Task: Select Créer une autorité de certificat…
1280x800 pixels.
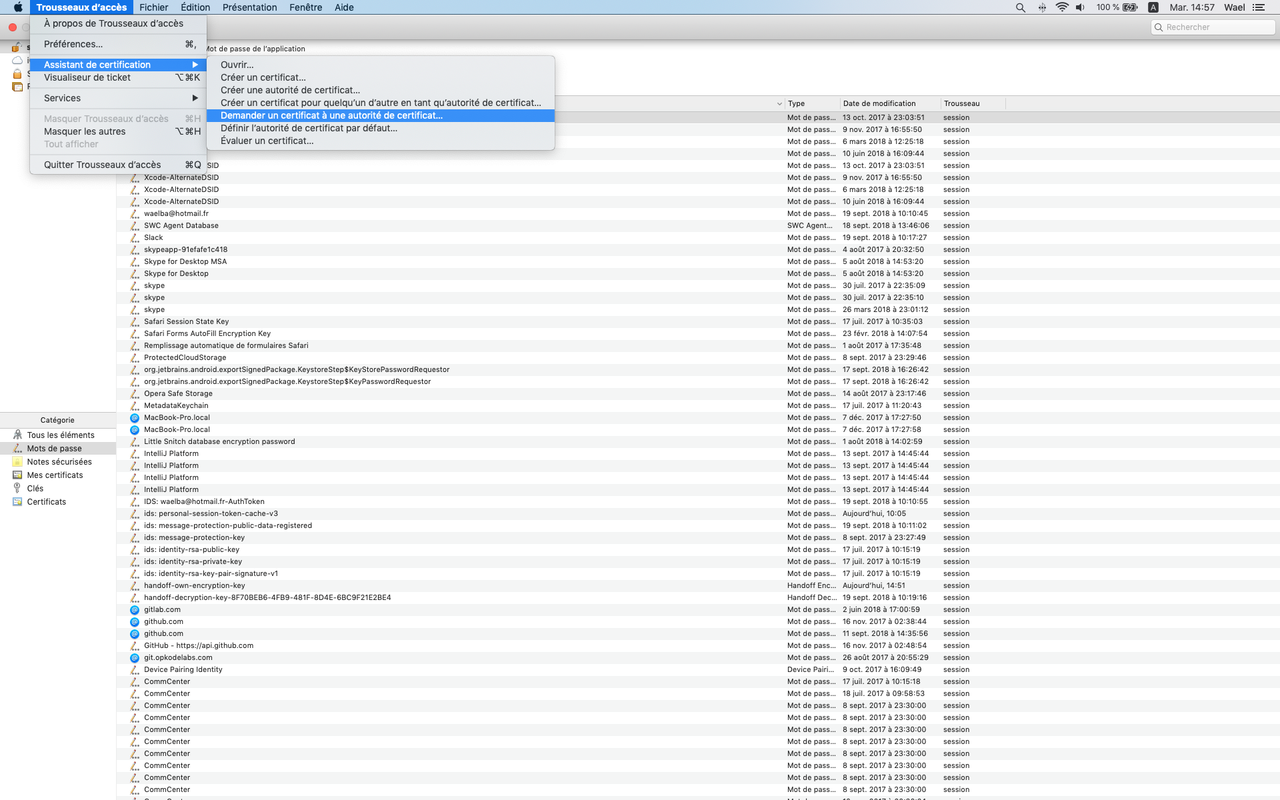Action: coord(380,90)
